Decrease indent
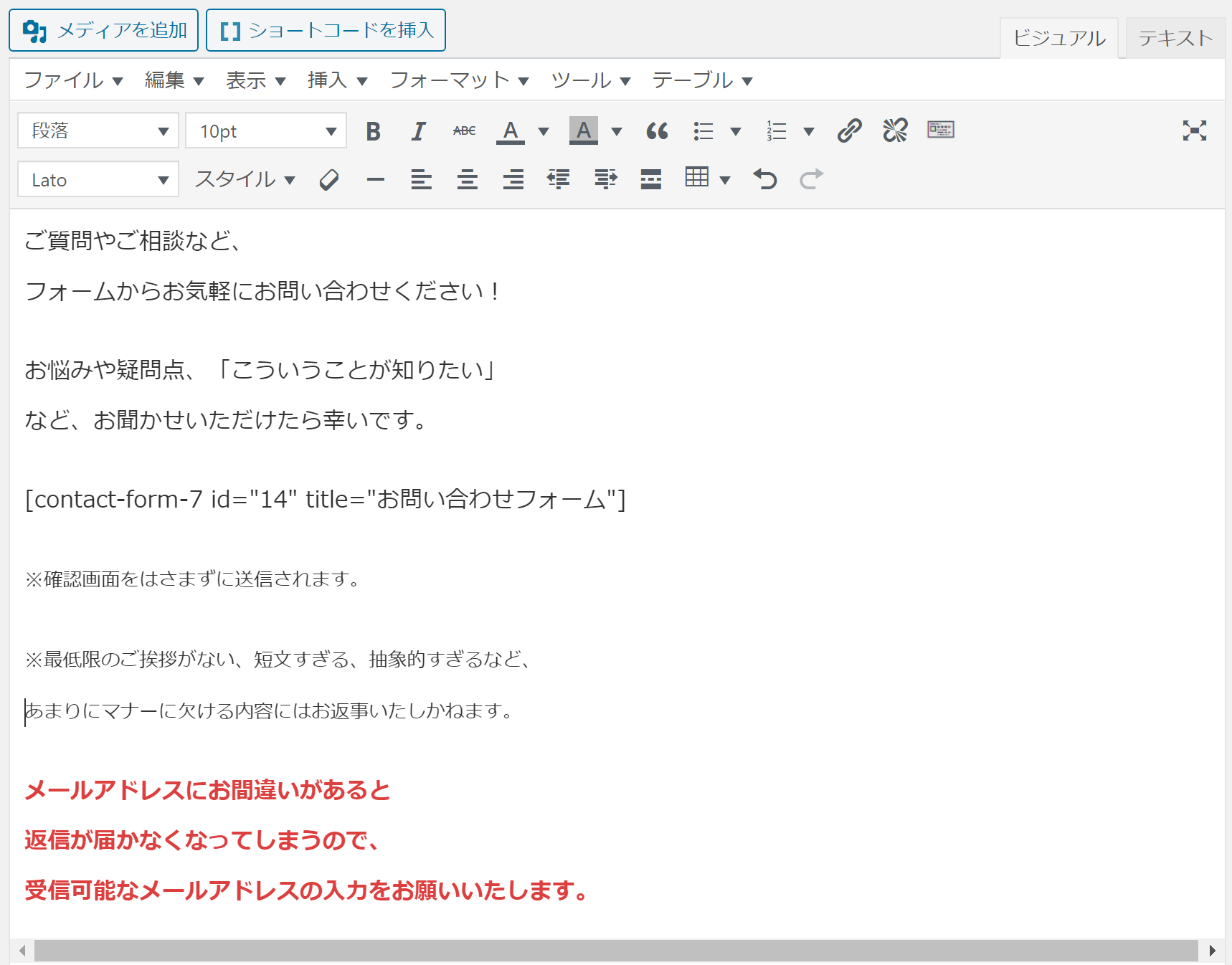This screenshot has height=965, width=1232. (559, 179)
